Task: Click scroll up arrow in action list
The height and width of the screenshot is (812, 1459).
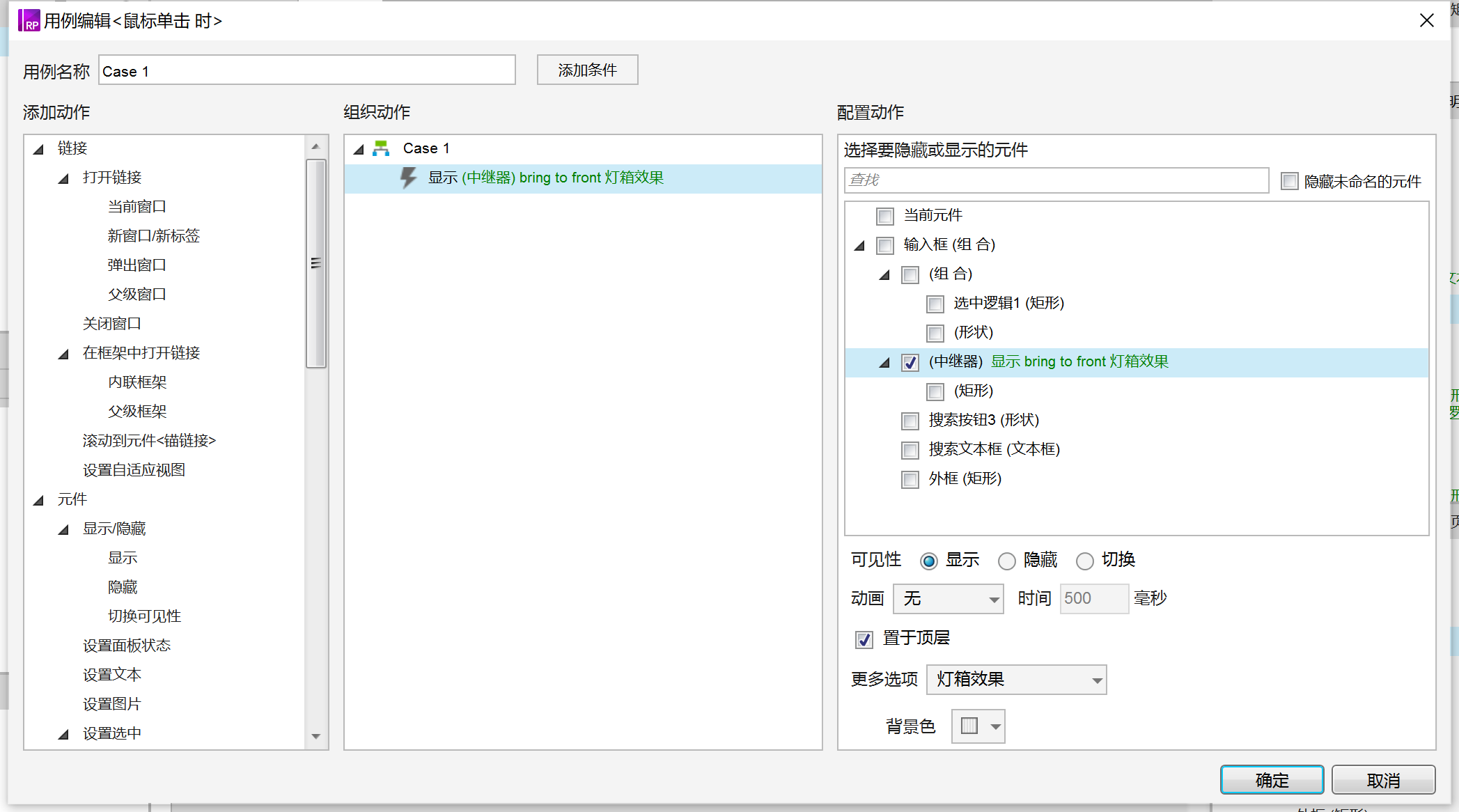Action: [315, 146]
